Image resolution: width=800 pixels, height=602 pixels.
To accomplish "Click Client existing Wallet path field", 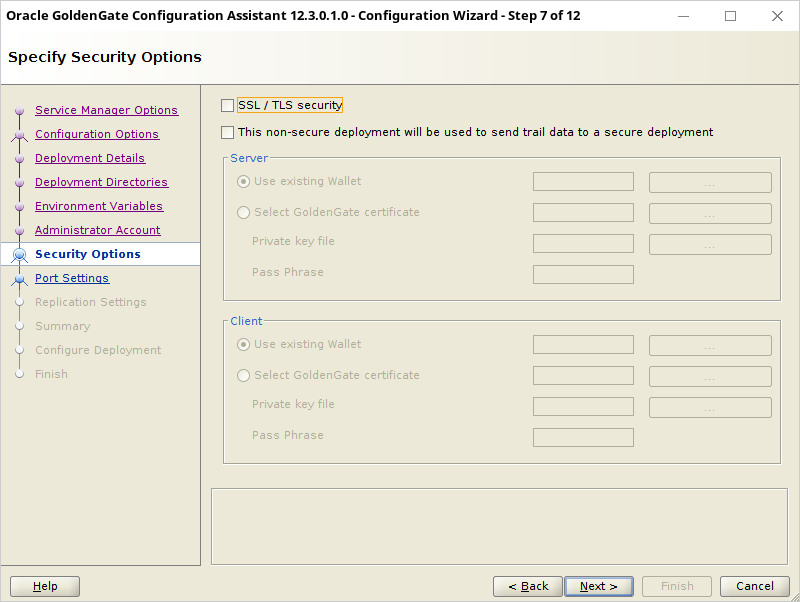I will coord(583,345).
